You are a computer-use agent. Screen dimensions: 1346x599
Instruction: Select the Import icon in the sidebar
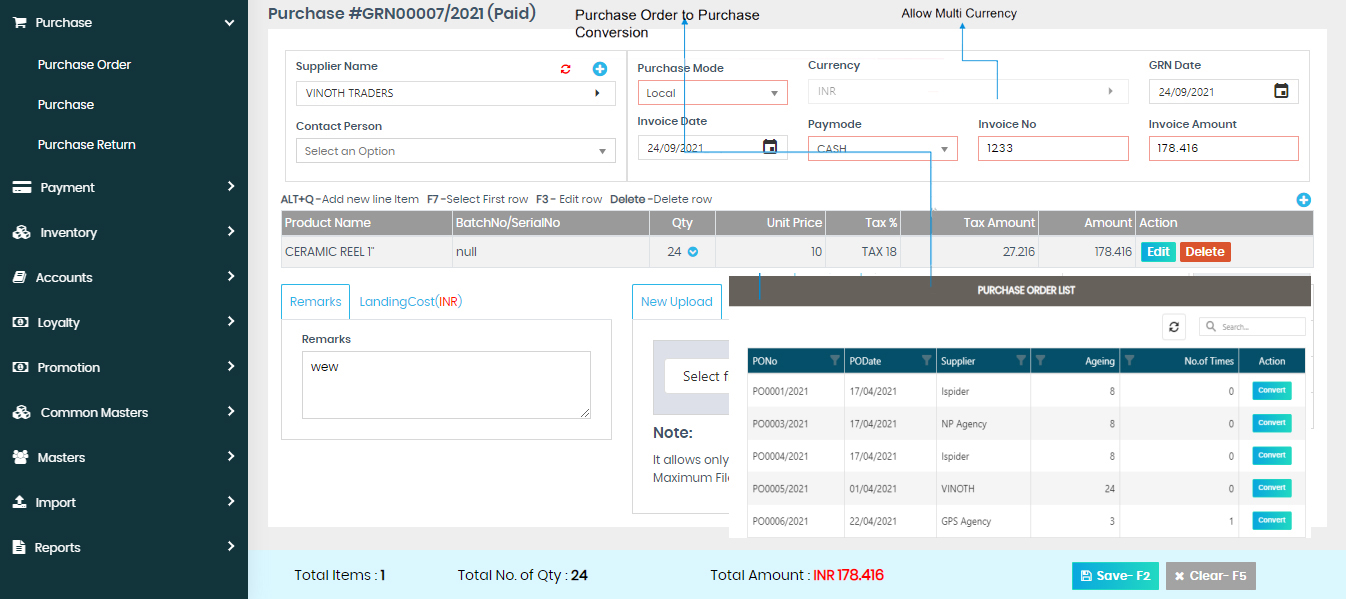[x=21, y=502]
